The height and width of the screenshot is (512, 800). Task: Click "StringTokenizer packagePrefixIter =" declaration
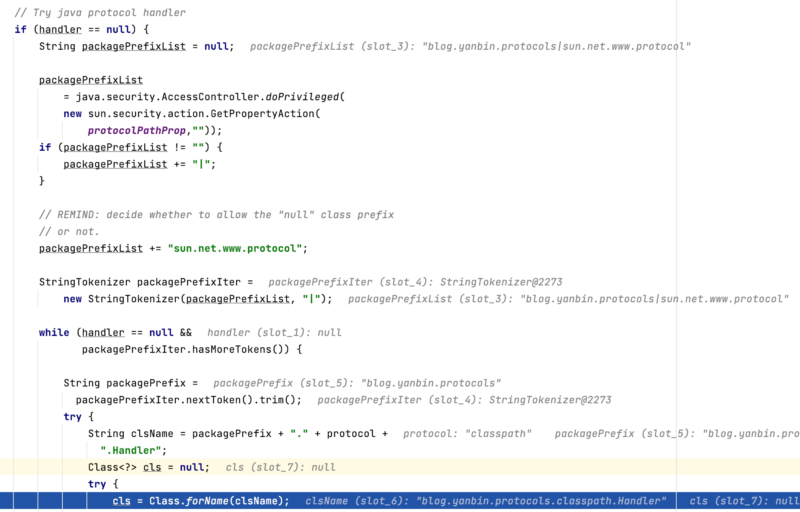tap(146, 282)
